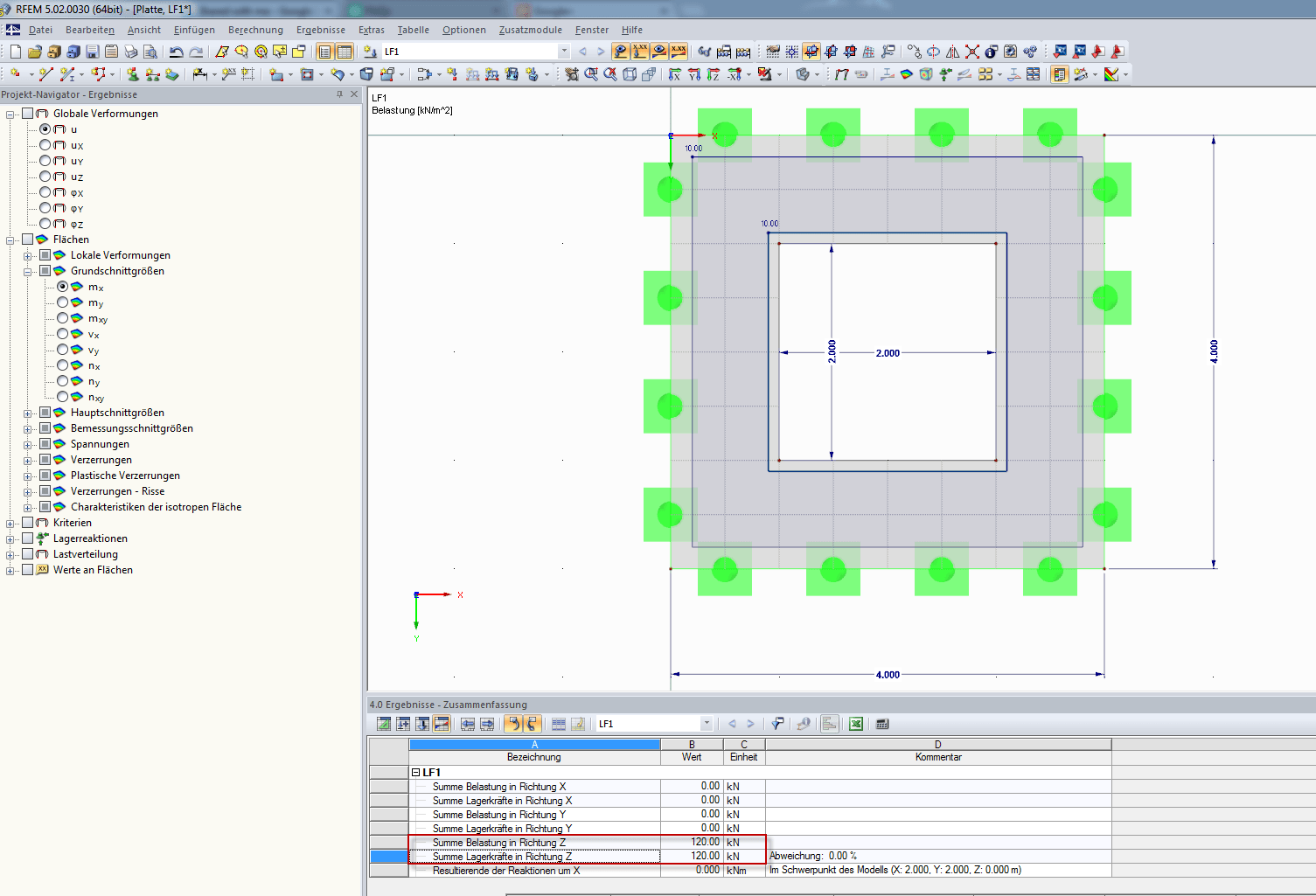
Task: Open the Datei menu
Action: pyautogui.click(x=40, y=30)
